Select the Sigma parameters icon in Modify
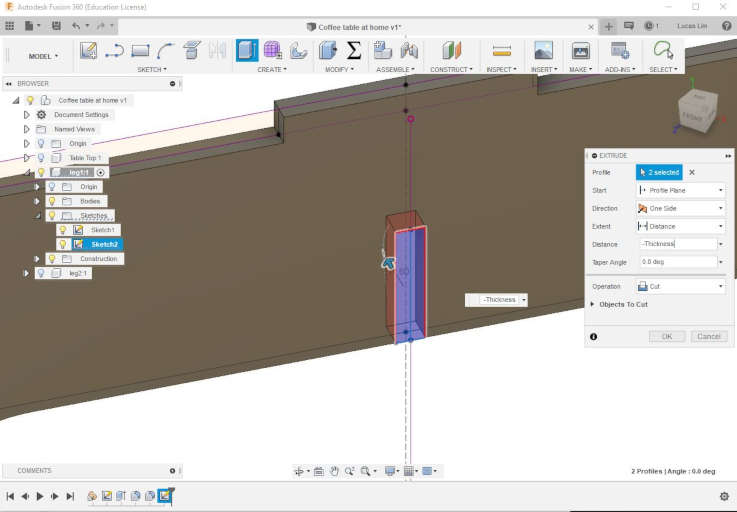 tap(354, 50)
